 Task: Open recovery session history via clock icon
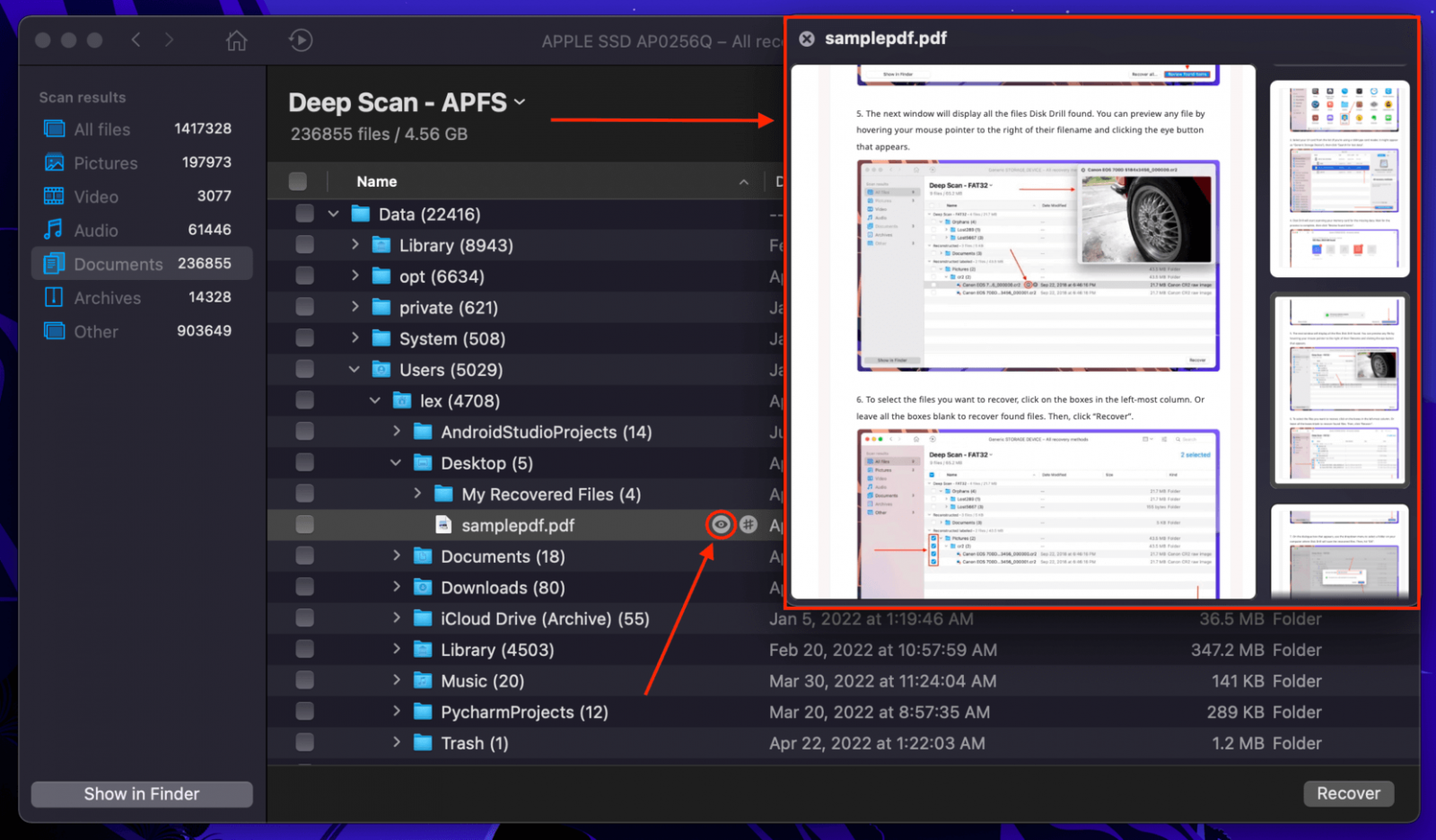coord(300,40)
